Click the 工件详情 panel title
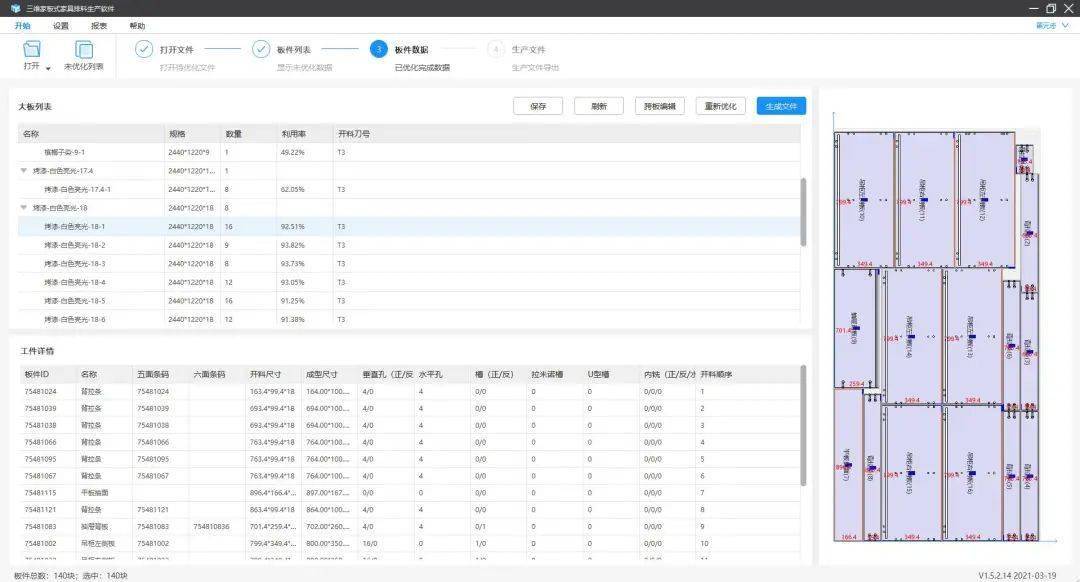 [37, 351]
